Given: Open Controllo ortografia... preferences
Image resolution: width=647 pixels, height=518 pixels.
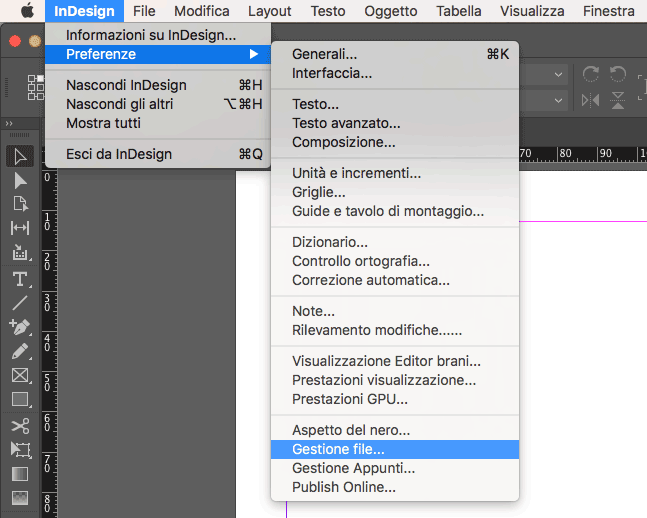Looking at the screenshot, I should (395, 261).
